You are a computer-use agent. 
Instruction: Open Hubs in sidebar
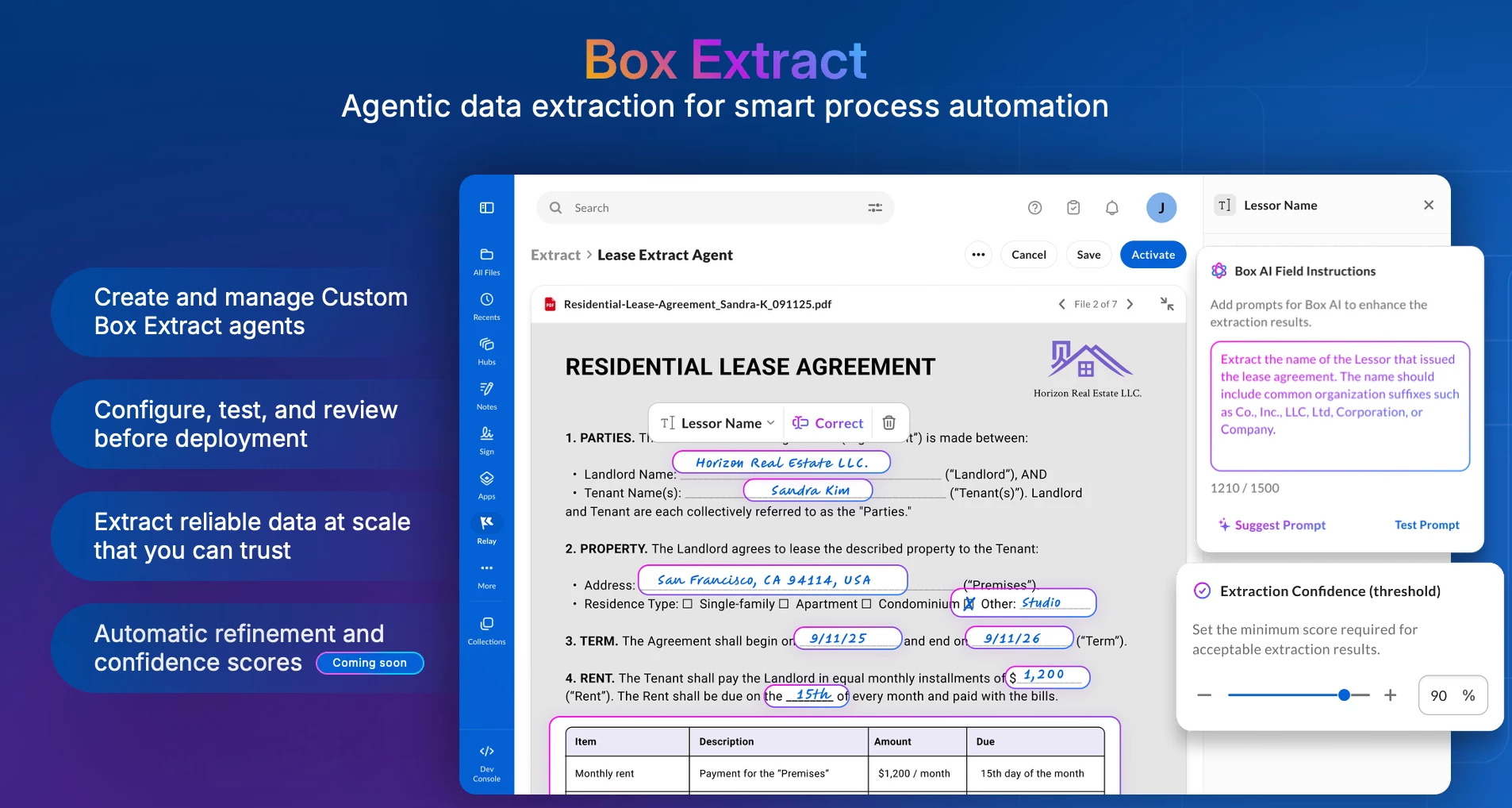(x=486, y=351)
